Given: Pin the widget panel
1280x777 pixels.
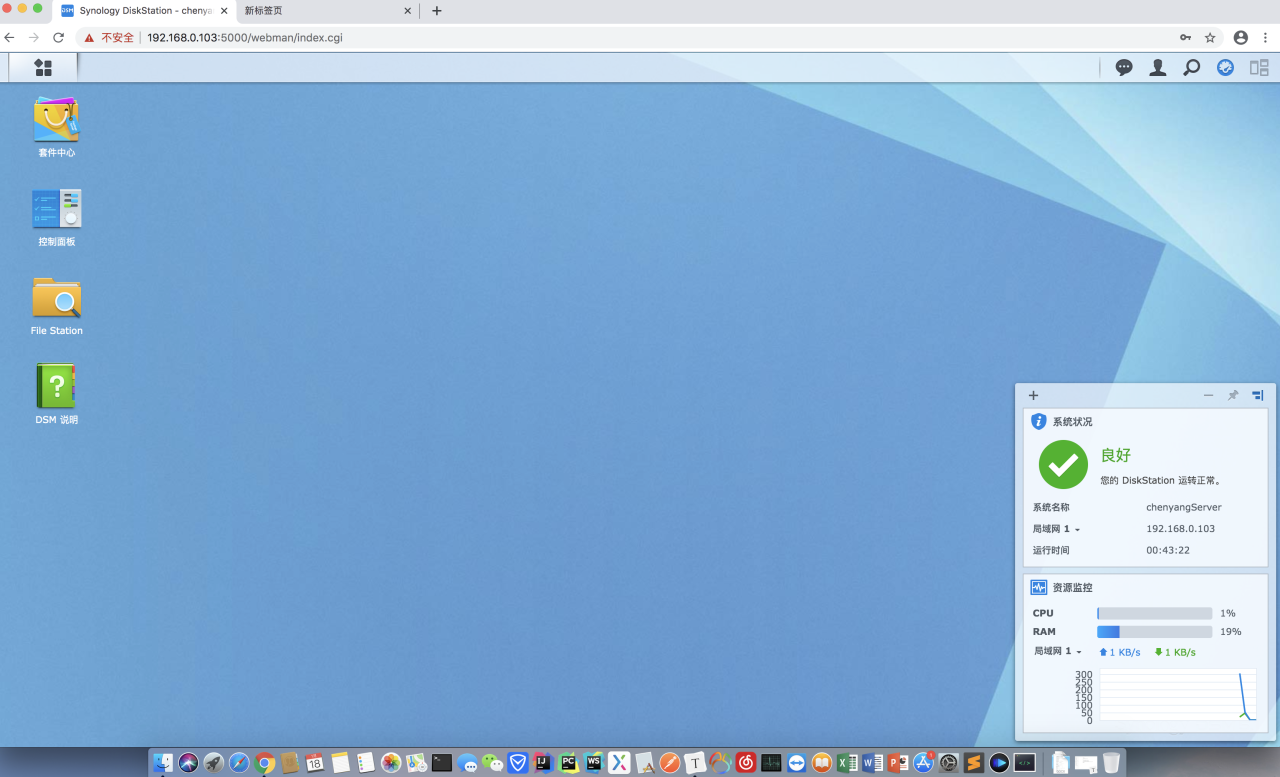Looking at the screenshot, I should click(x=1233, y=395).
